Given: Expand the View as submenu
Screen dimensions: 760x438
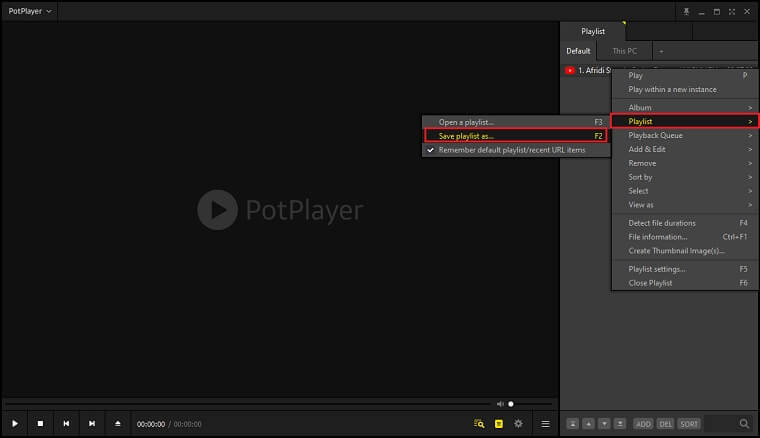Looking at the screenshot, I should point(685,205).
